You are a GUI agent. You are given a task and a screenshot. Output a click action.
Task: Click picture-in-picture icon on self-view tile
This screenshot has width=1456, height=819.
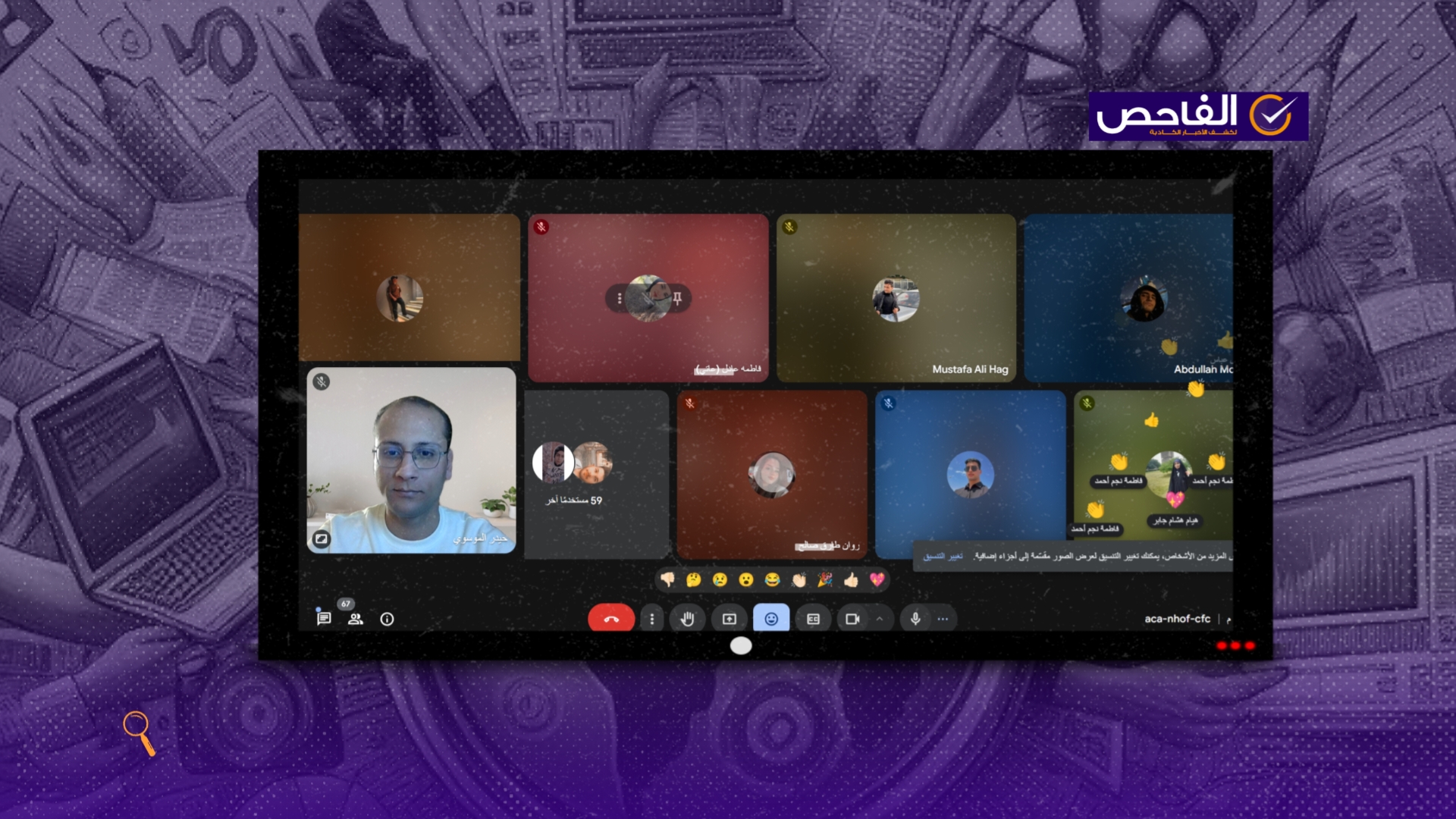click(x=322, y=539)
